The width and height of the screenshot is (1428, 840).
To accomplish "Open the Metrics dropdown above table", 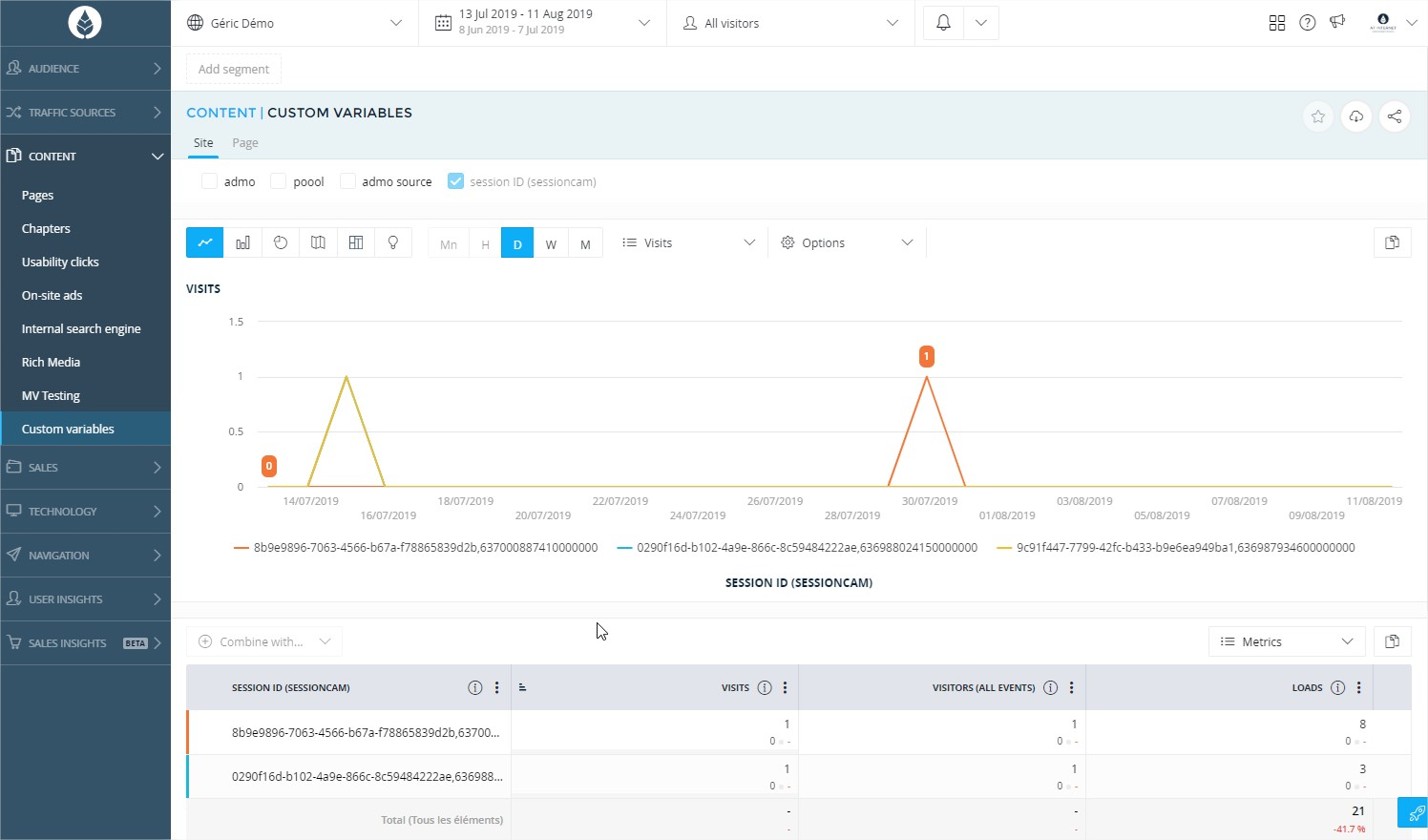I will (x=1286, y=641).
